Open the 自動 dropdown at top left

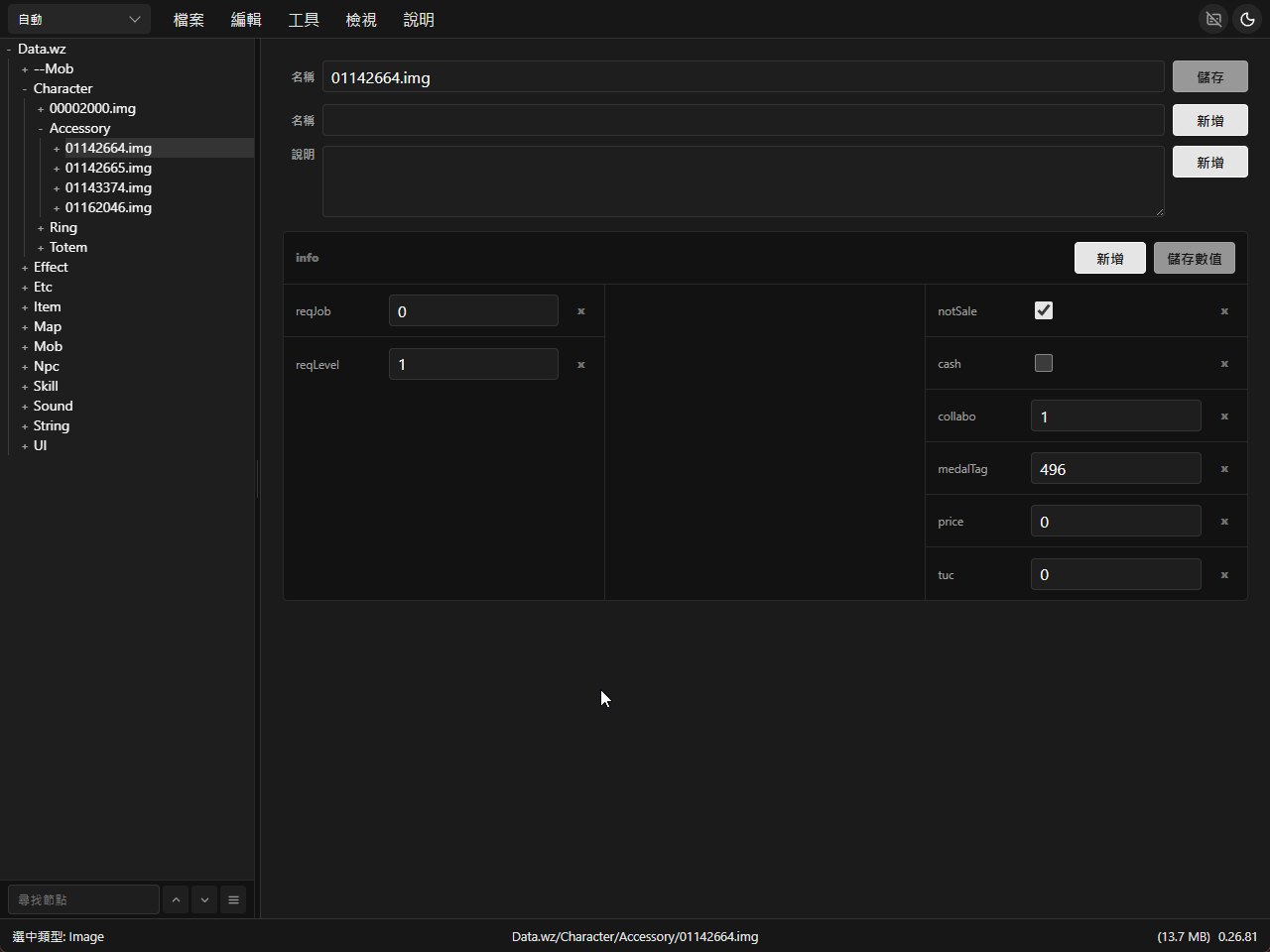point(79,19)
